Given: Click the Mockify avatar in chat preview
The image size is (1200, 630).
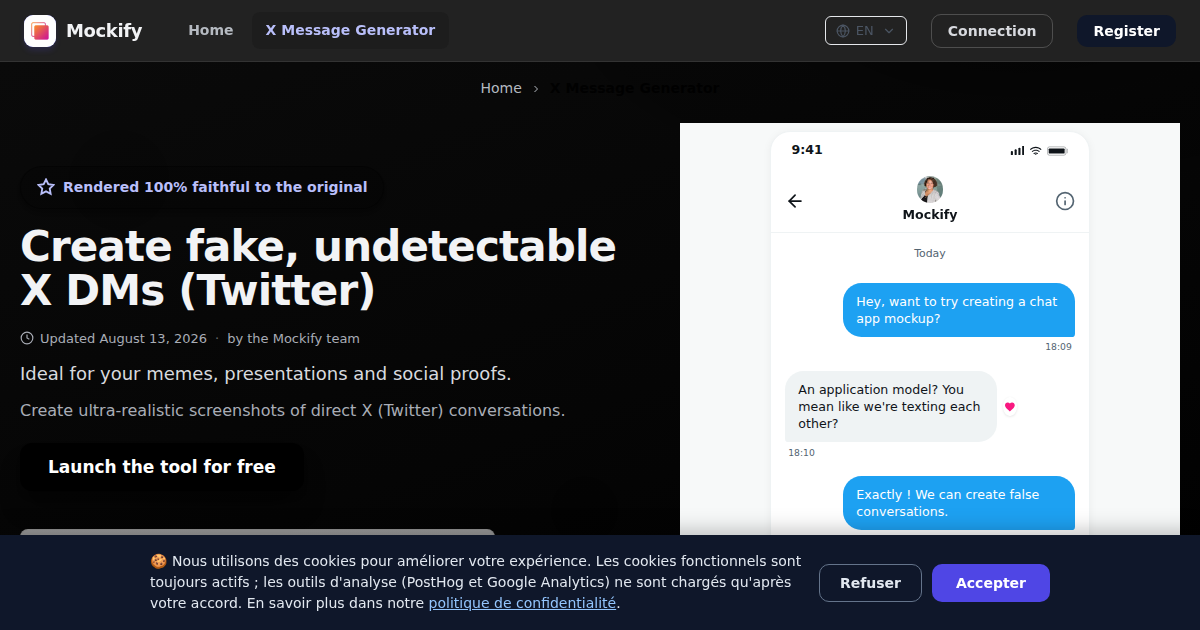Looking at the screenshot, I should pyautogui.click(x=930, y=189).
